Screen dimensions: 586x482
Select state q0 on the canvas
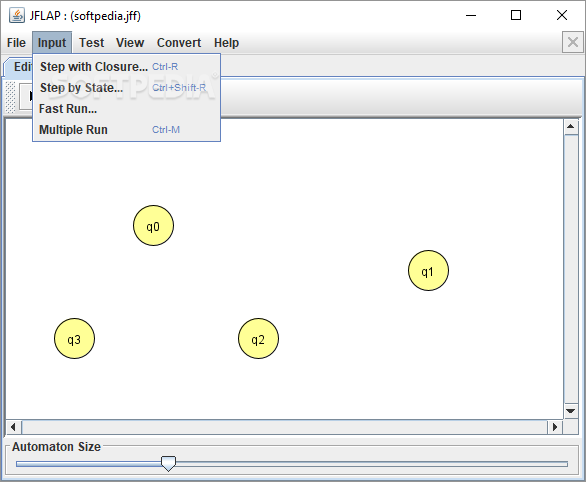click(x=153, y=226)
